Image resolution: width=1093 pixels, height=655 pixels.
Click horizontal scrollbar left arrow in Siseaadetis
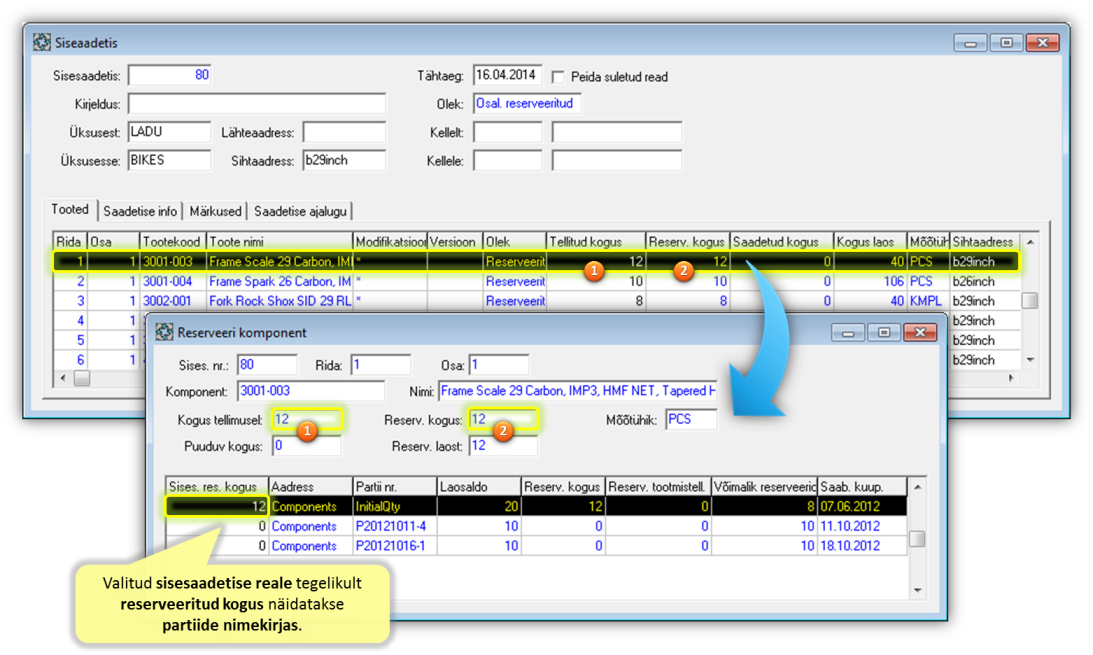(x=63, y=378)
